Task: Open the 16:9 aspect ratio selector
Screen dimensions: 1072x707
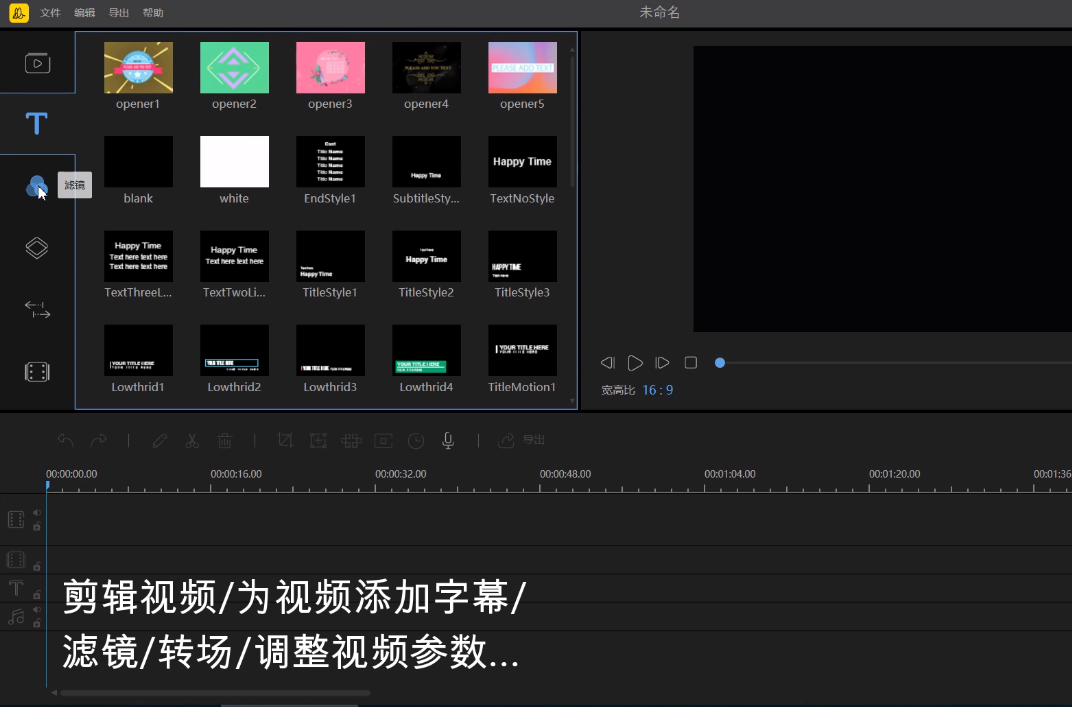Action: pos(658,390)
